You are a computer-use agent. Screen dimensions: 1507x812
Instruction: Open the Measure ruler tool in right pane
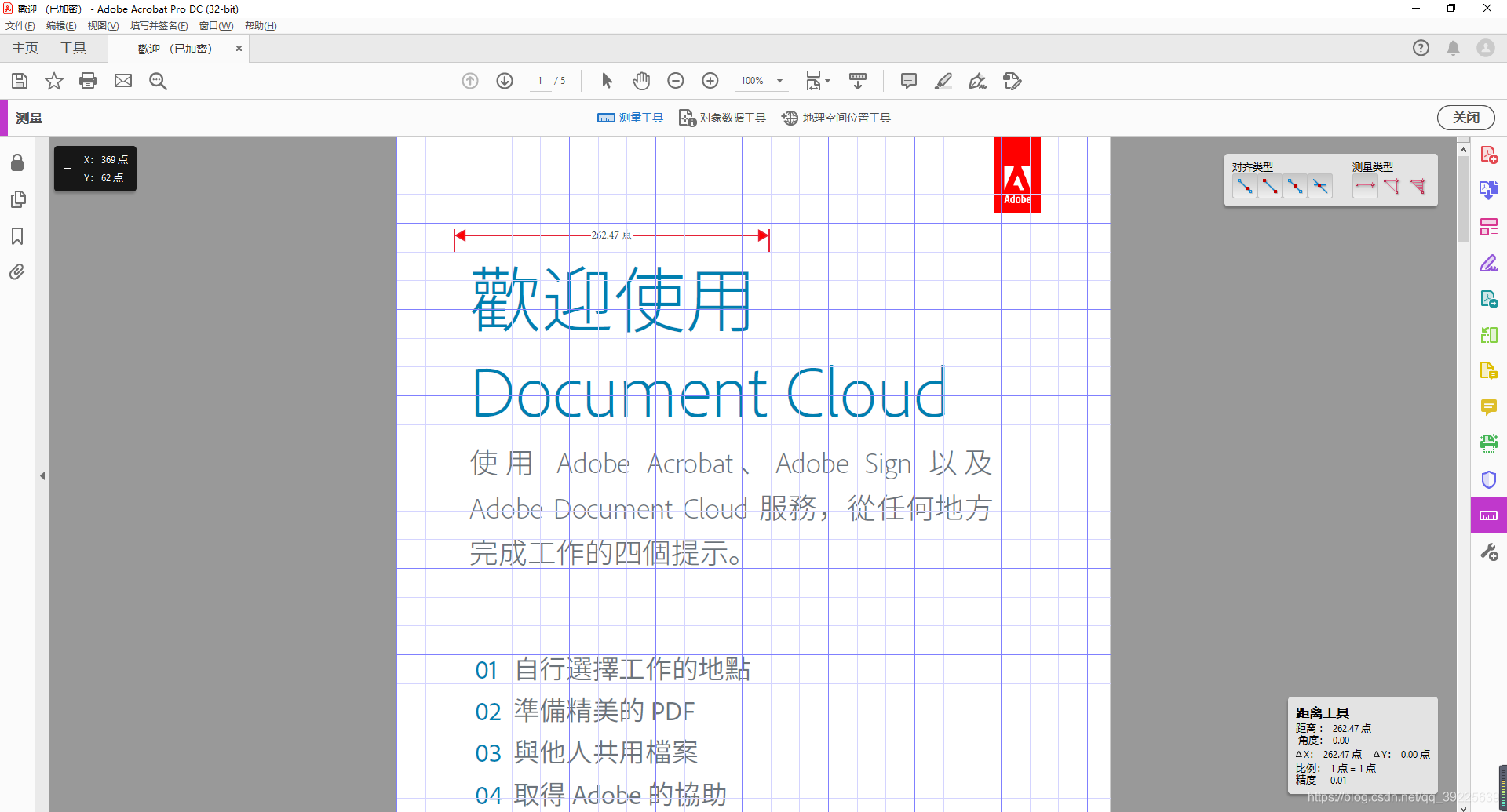[x=1489, y=515]
